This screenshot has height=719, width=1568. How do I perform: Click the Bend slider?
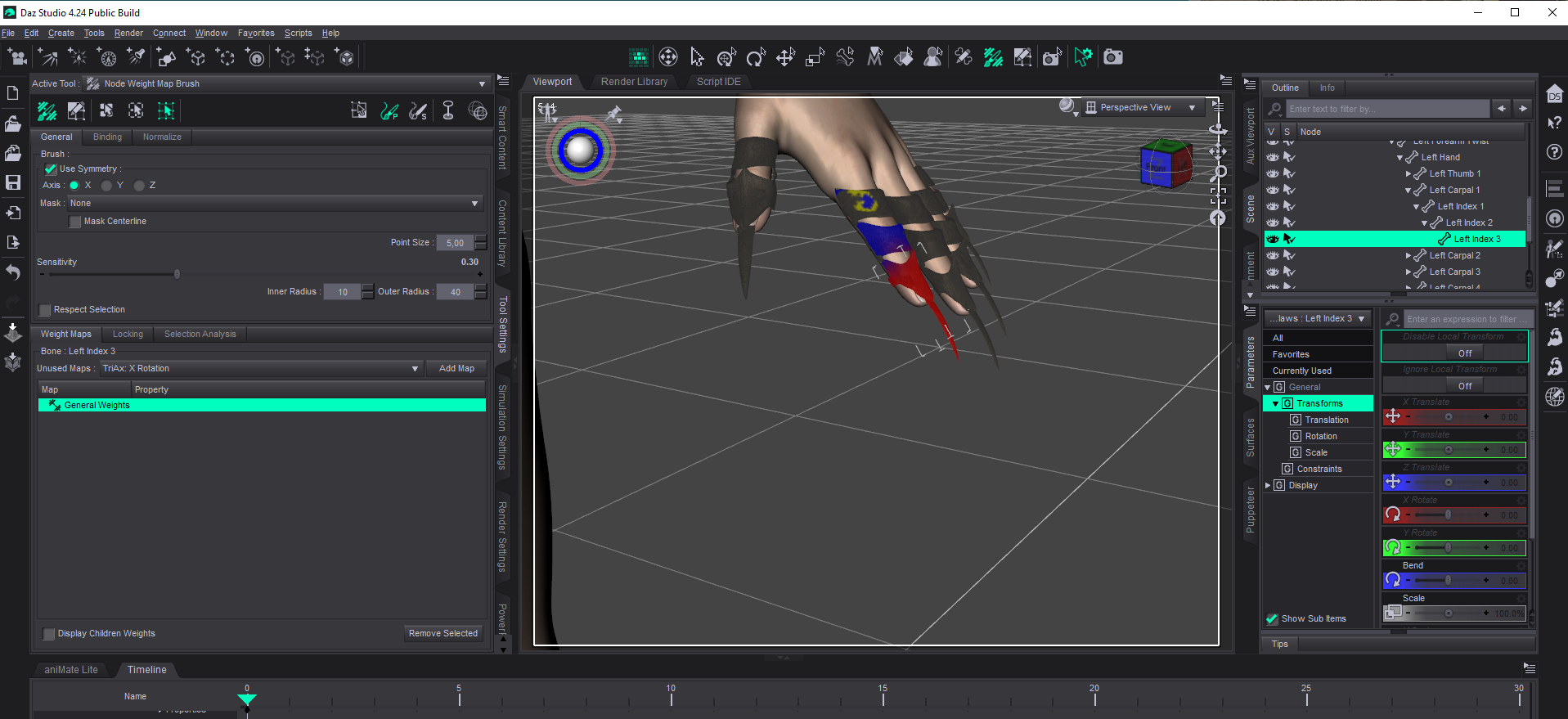coord(1448,581)
